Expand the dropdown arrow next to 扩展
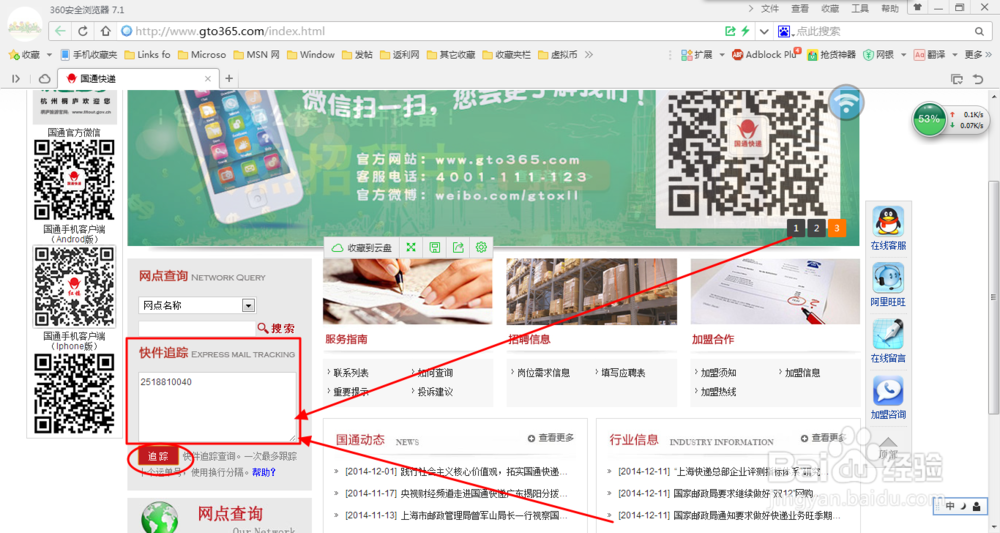 click(x=722, y=55)
